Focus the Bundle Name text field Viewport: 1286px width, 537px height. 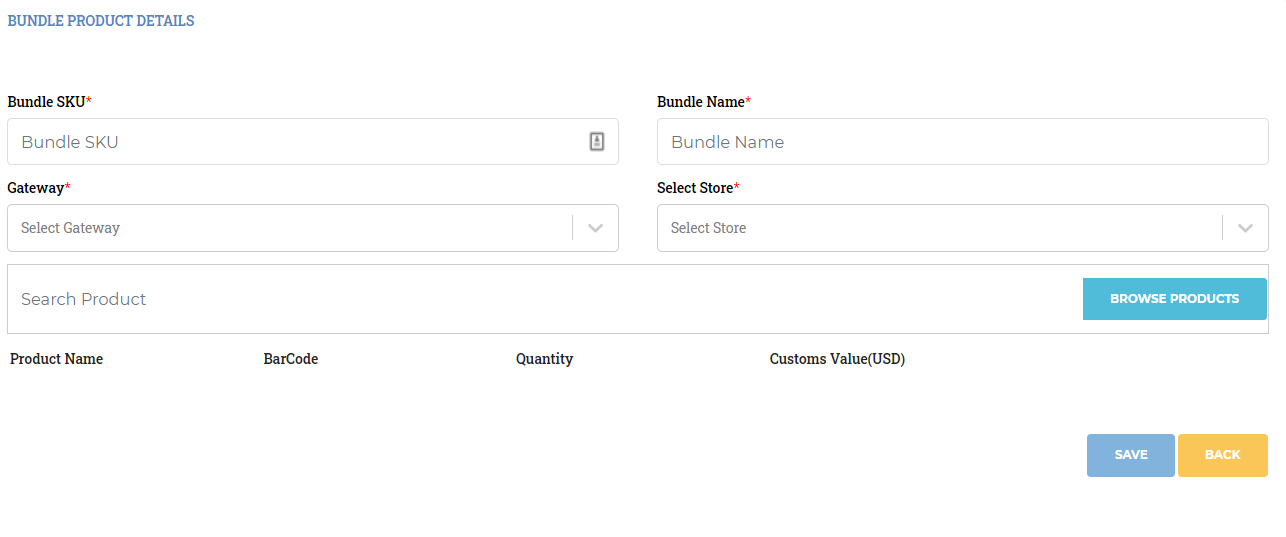click(963, 142)
